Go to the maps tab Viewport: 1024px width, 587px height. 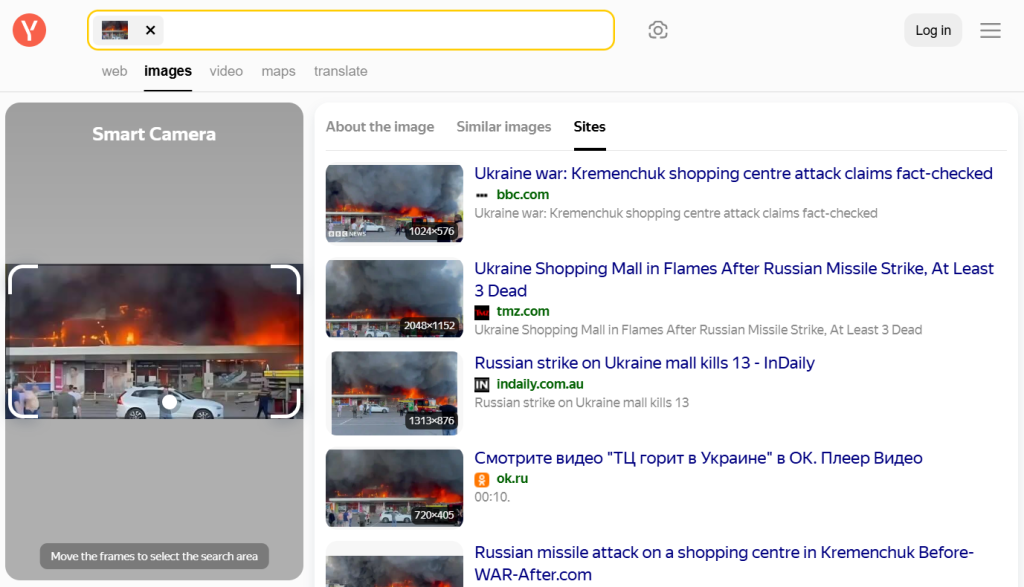click(278, 71)
